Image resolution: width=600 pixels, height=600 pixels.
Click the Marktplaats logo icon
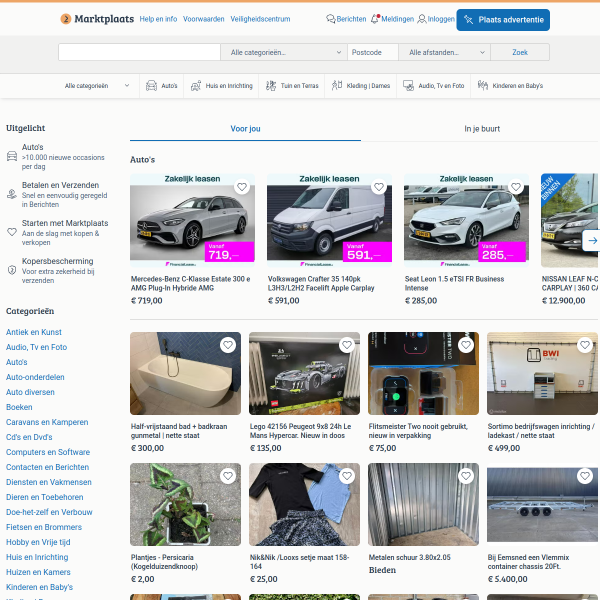pyautogui.click(x=66, y=19)
